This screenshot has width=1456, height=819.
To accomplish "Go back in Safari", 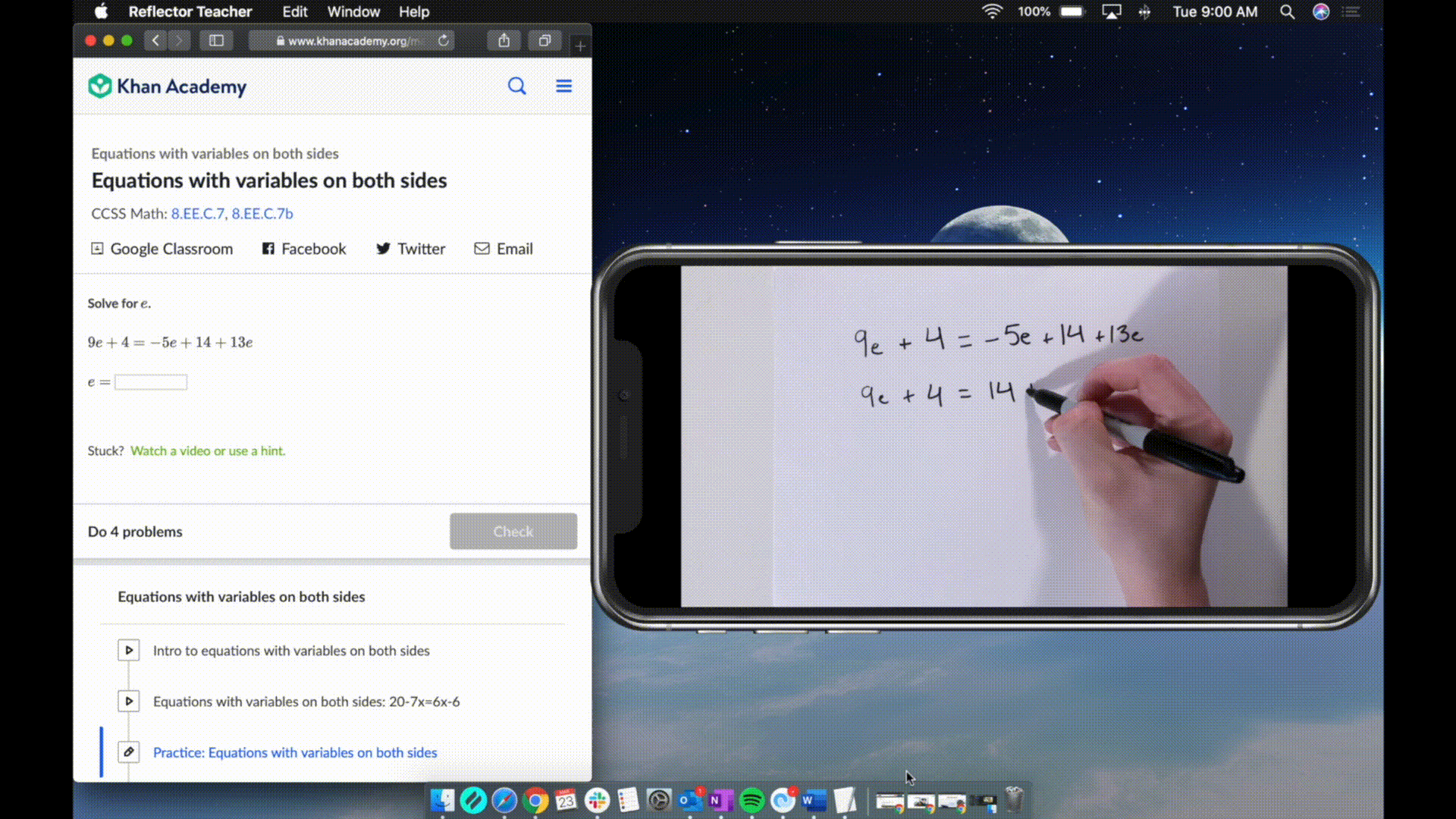I will click(x=155, y=40).
